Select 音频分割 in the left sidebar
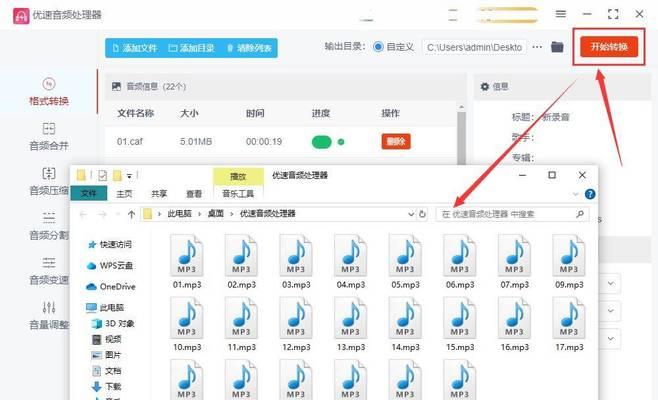This screenshot has height=400, width=658. pyautogui.click(x=49, y=226)
